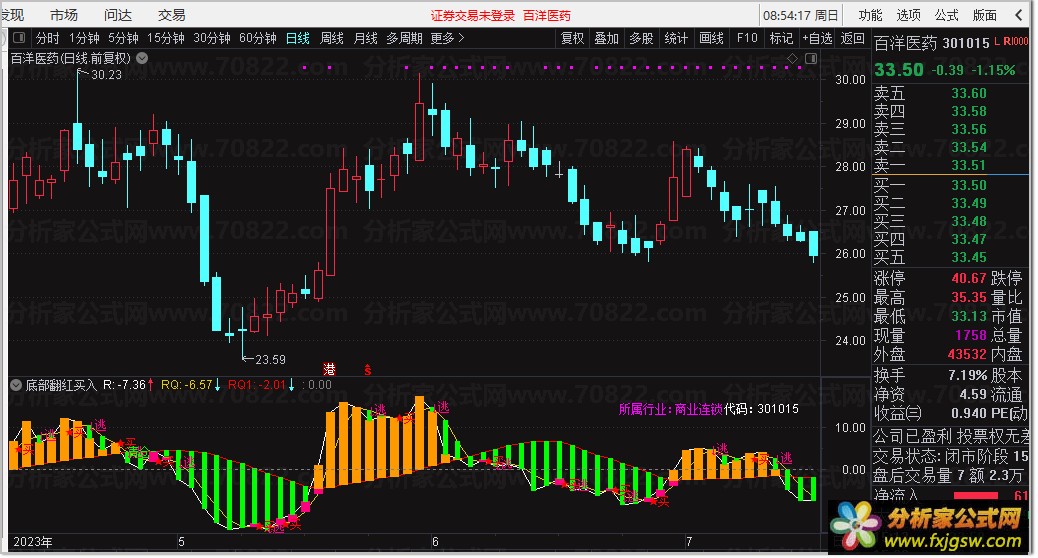
Task: Open the 公式 menu
Action: click(947, 15)
